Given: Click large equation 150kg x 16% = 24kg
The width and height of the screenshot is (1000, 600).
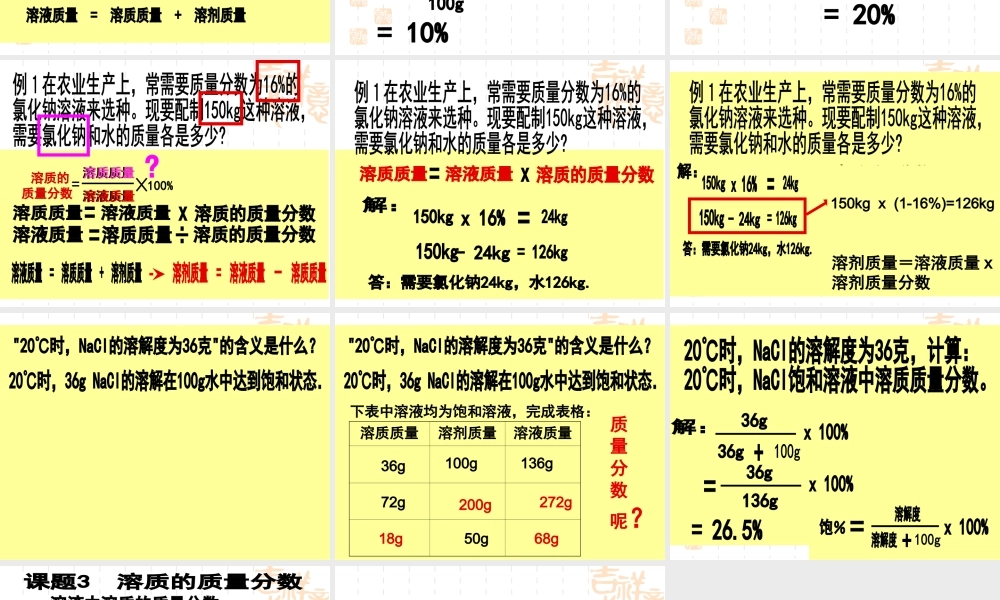Looking at the screenshot, I should pyautogui.click(x=490, y=218).
